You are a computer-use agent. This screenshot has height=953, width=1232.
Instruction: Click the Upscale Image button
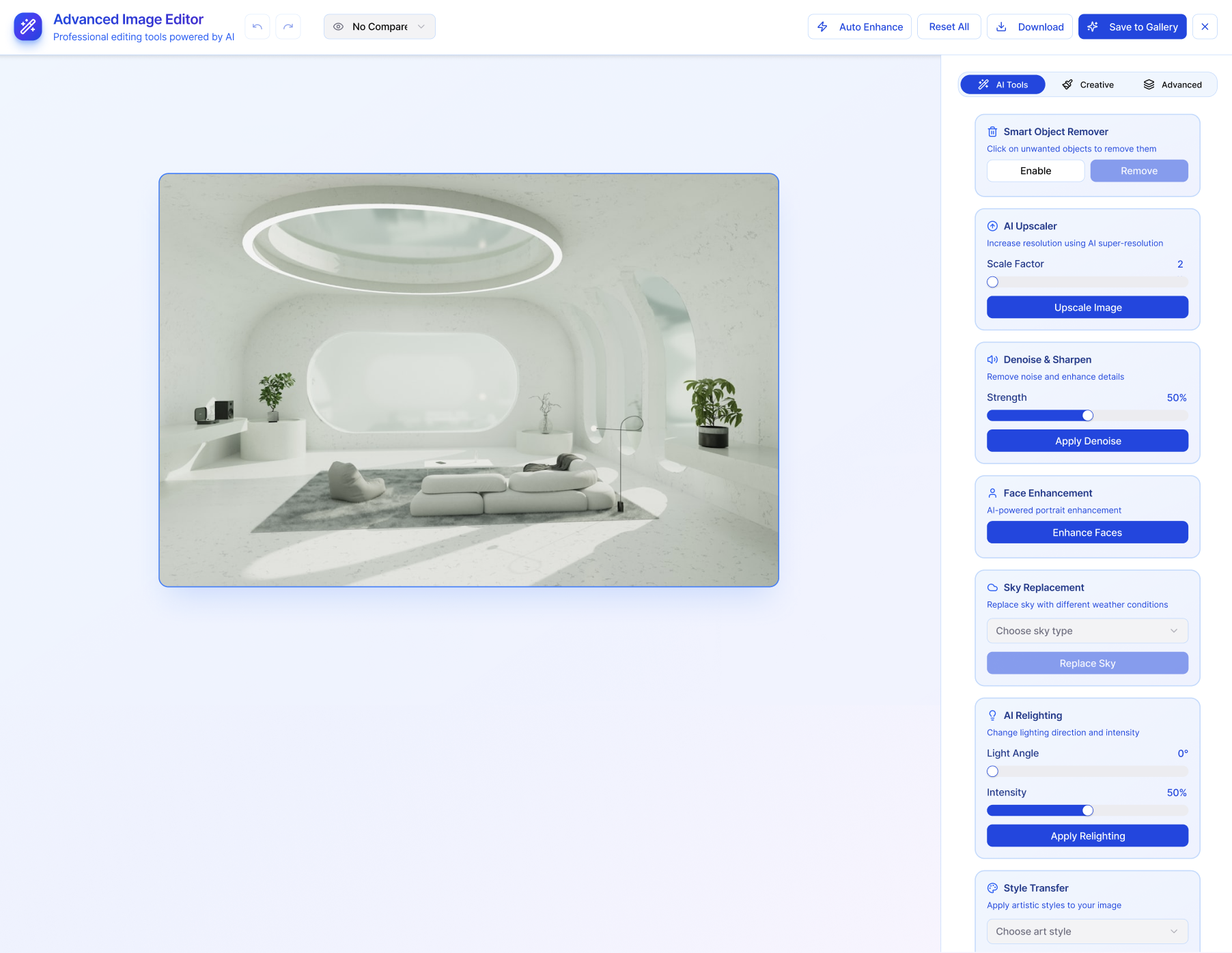click(1087, 307)
